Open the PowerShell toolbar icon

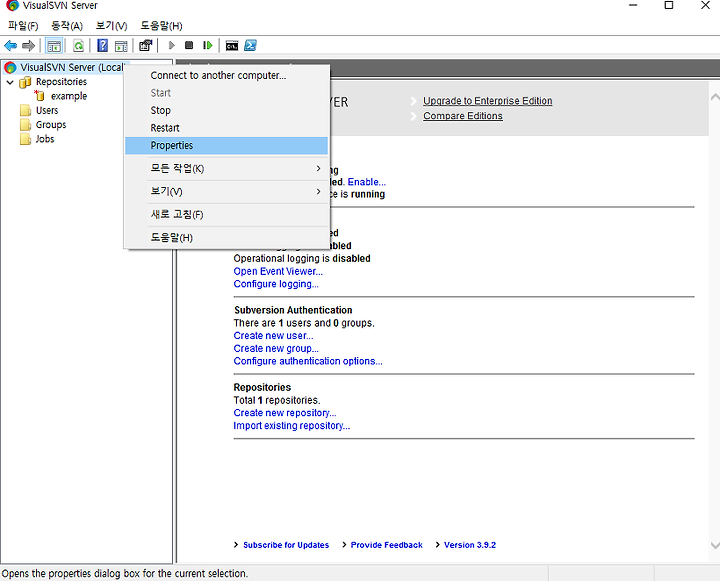point(250,45)
